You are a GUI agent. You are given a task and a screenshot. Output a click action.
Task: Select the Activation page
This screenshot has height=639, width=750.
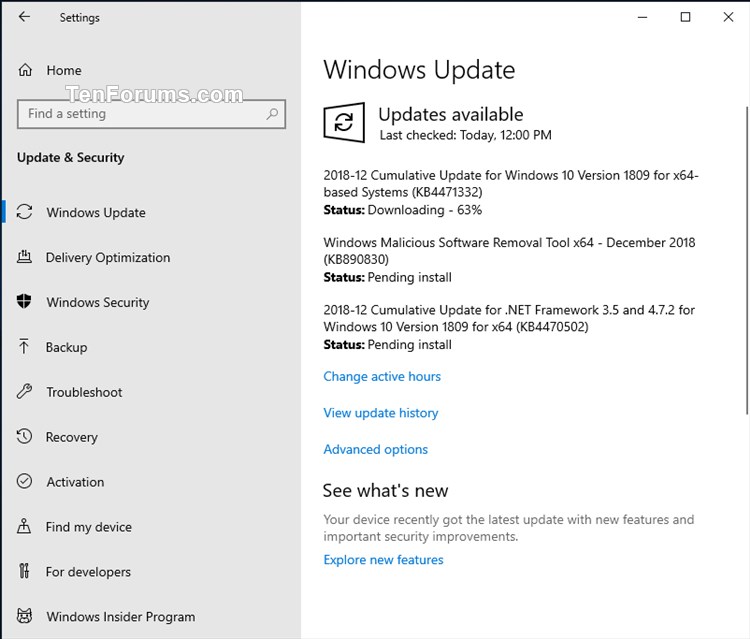75,482
